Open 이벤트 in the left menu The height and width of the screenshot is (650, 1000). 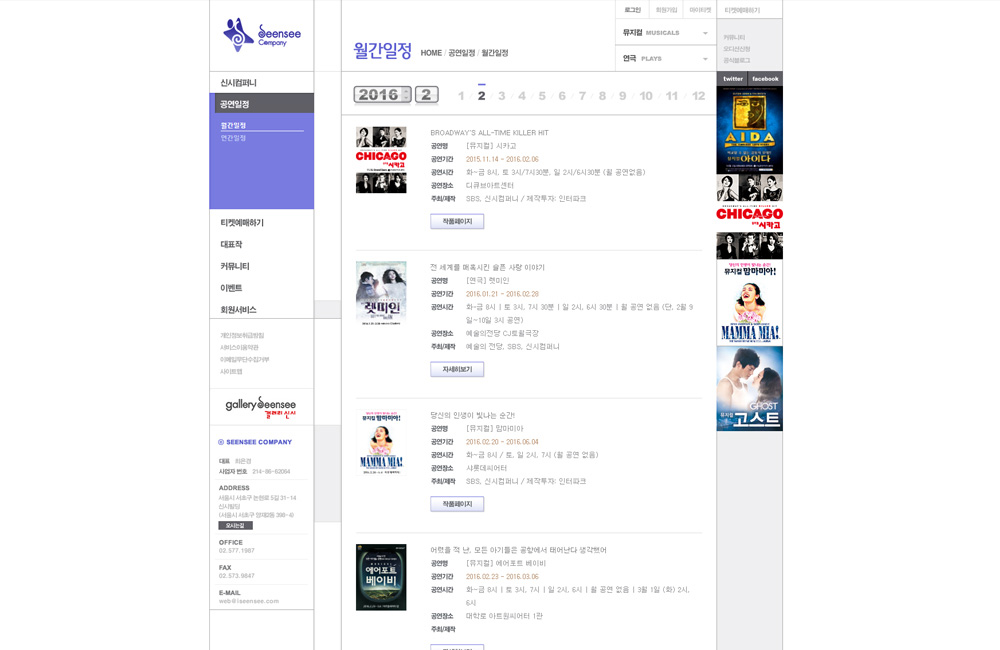click(x=232, y=288)
